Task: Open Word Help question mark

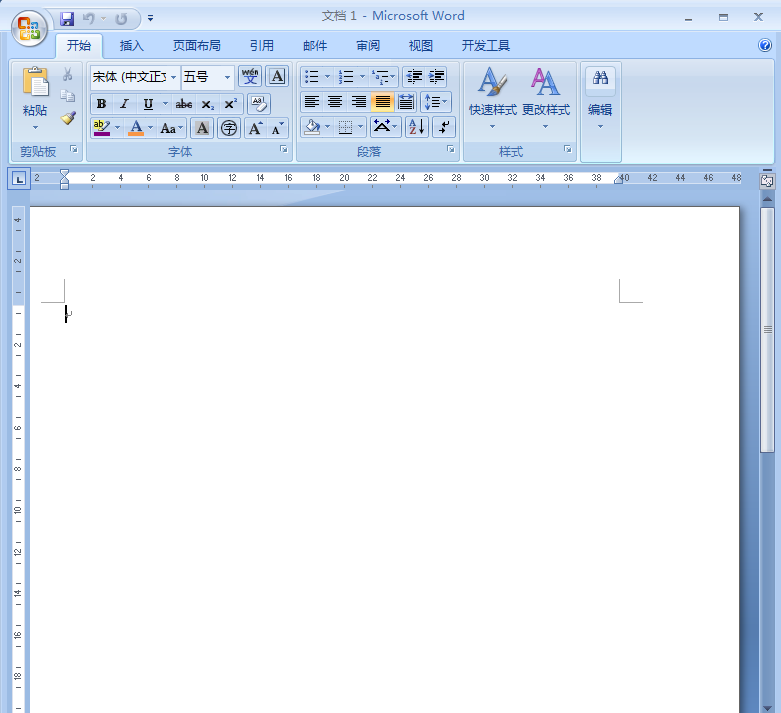Action: click(765, 45)
